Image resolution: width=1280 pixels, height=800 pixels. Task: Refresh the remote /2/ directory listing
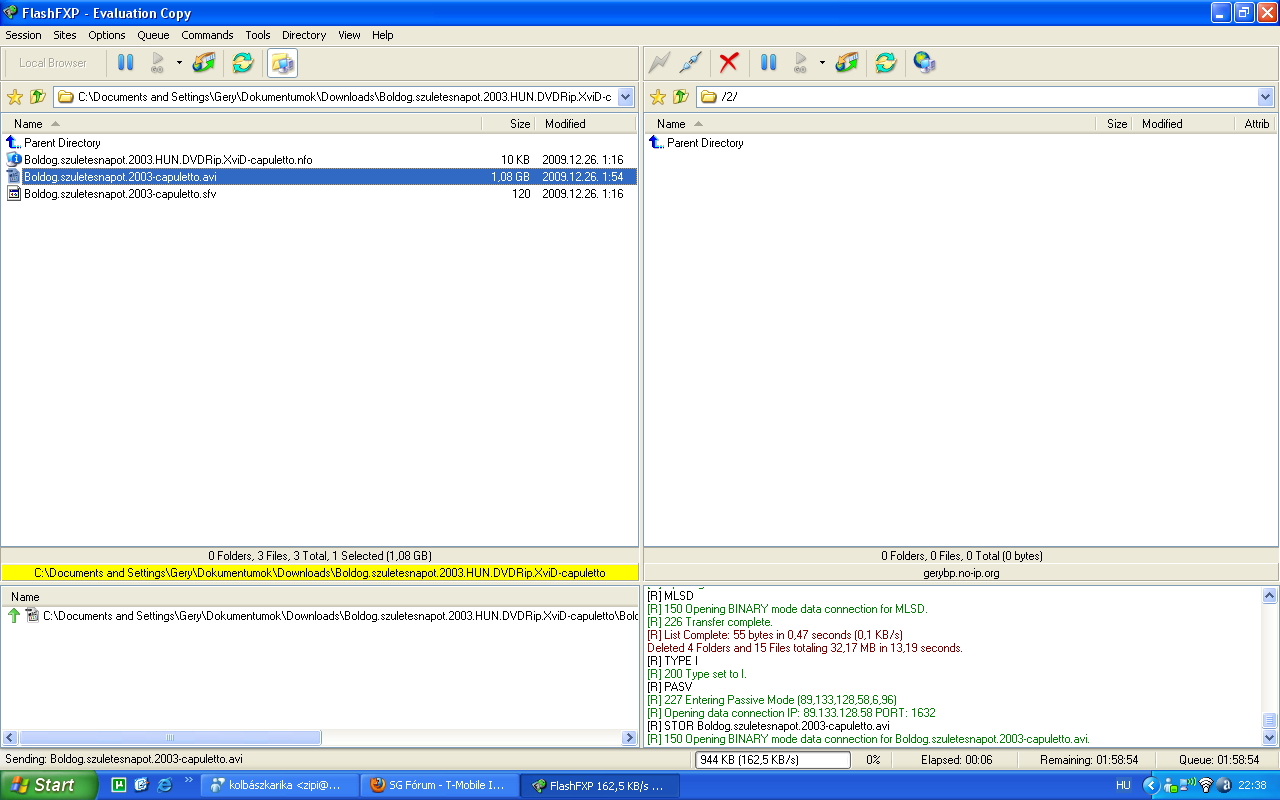point(885,63)
